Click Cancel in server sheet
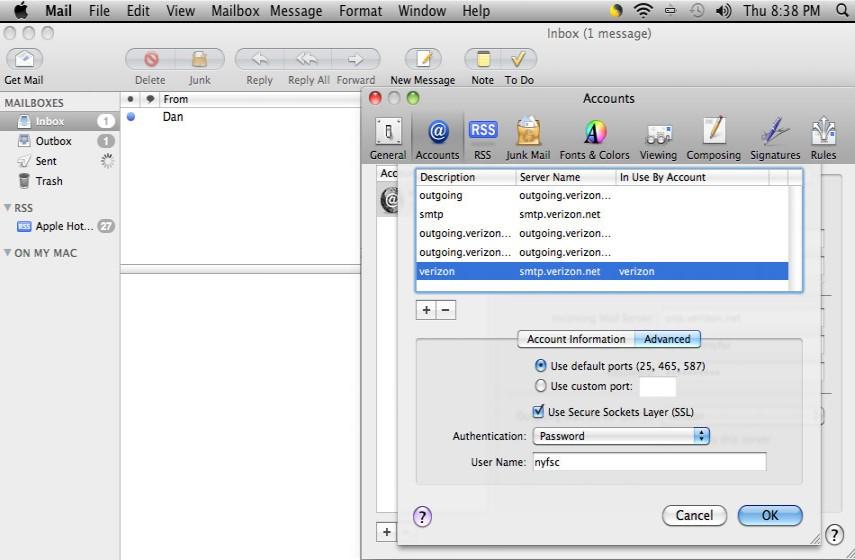Viewport: 855px width, 560px height. (694, 515)
